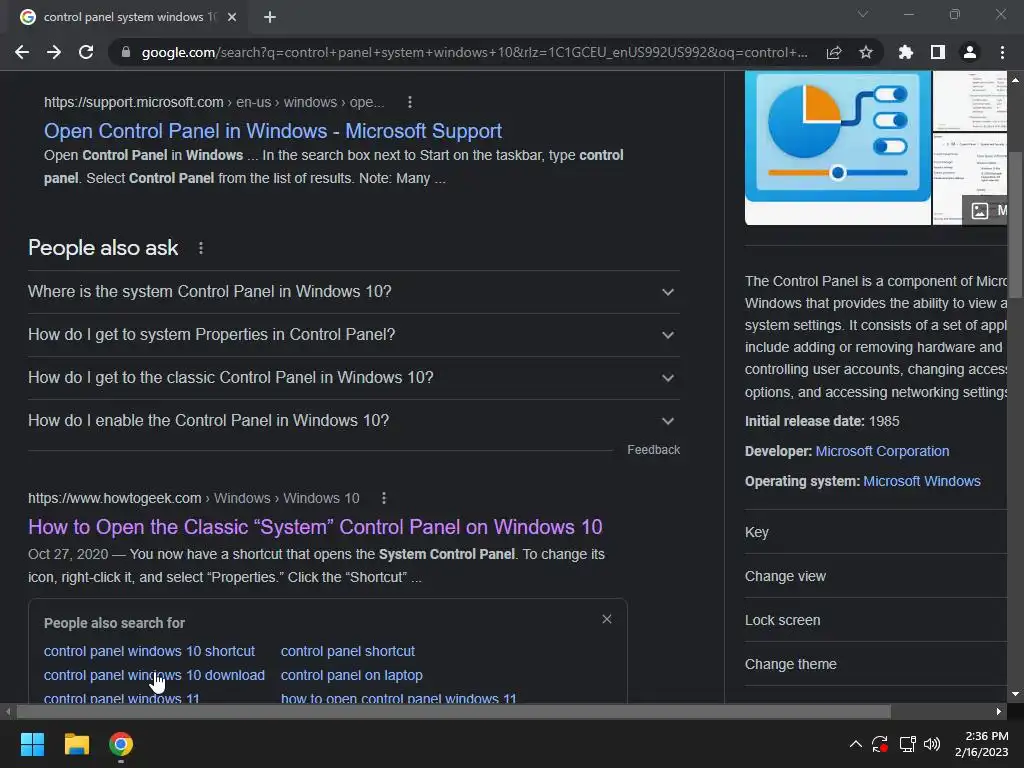Open More images button on knowledge panel
The width and height of the screenshot is (1024, 768).
tap(985, 210)
